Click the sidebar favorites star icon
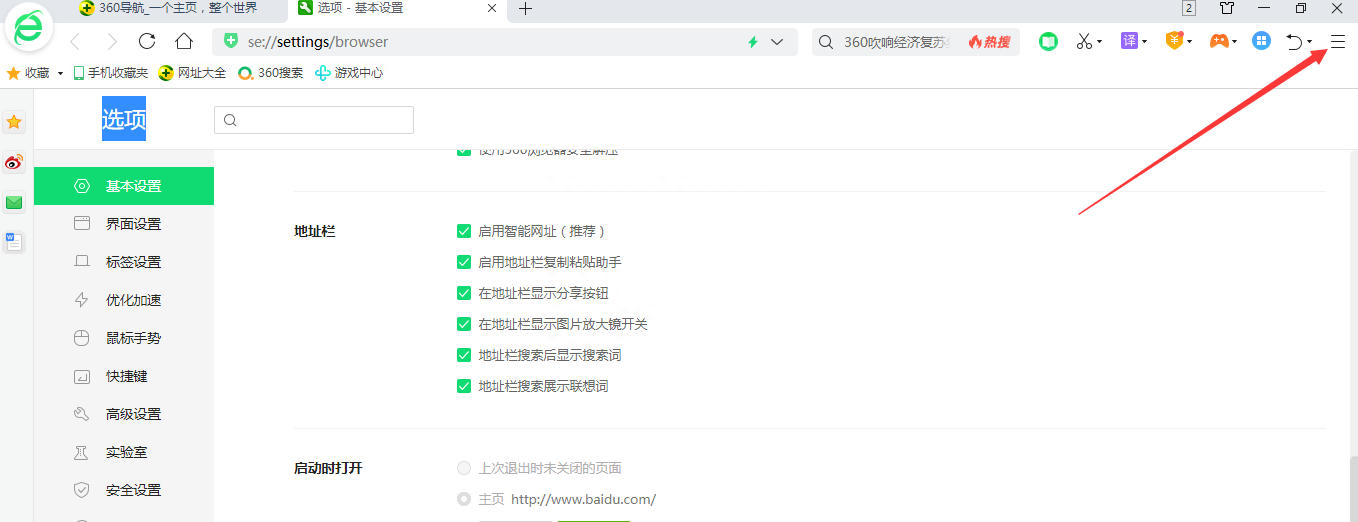 tap(14, 122)
